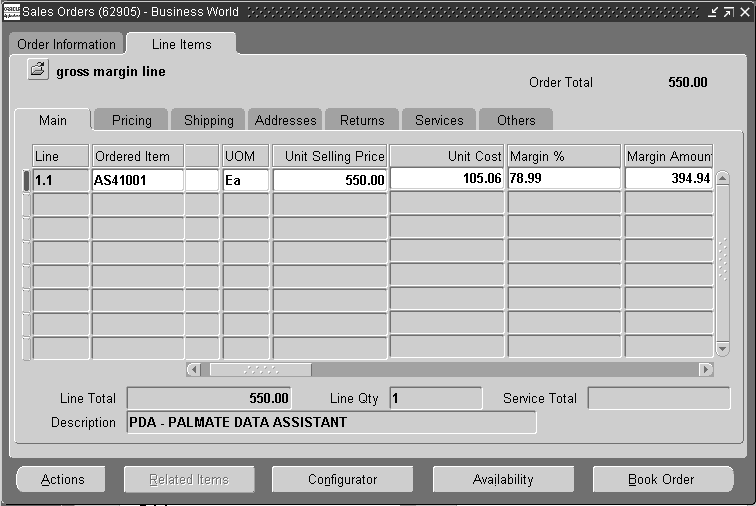Click the Line Qty field
The image size is (756, 506).
coord(436,398)
